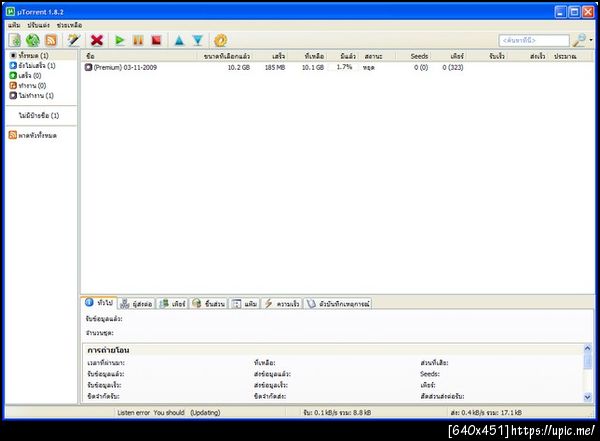This screenshot has height=441, width=600.
Task: Click the Create New Torrent wand icon
Action: tap(73, 40)
